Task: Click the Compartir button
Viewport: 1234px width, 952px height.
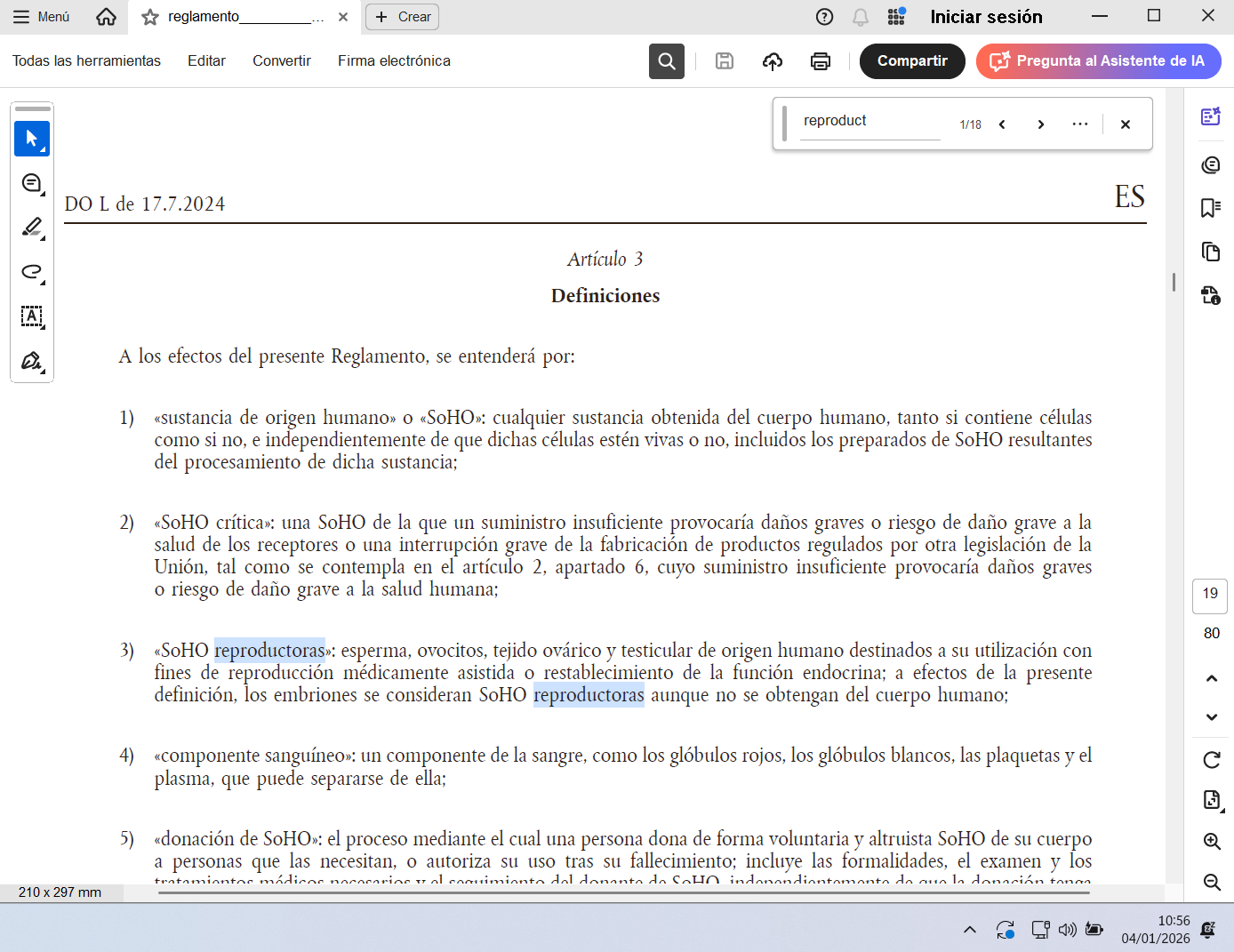Action: click(912, 61)
